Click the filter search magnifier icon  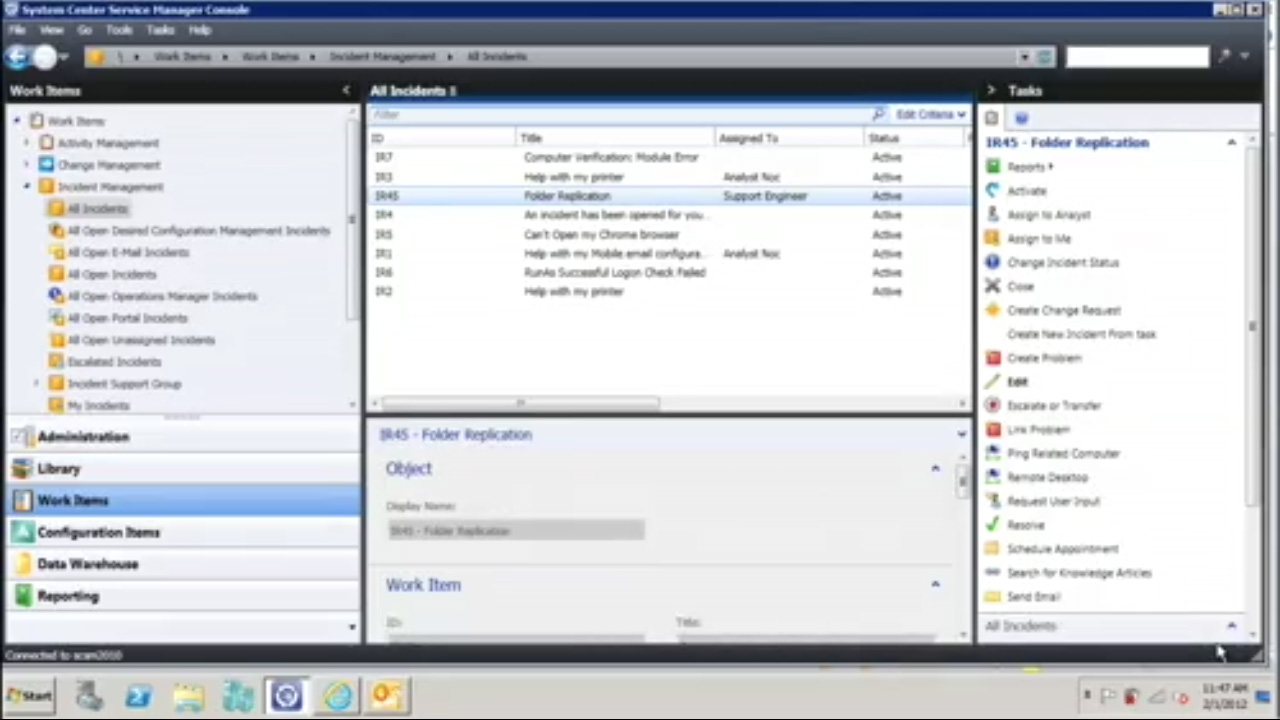pos(878,115)
